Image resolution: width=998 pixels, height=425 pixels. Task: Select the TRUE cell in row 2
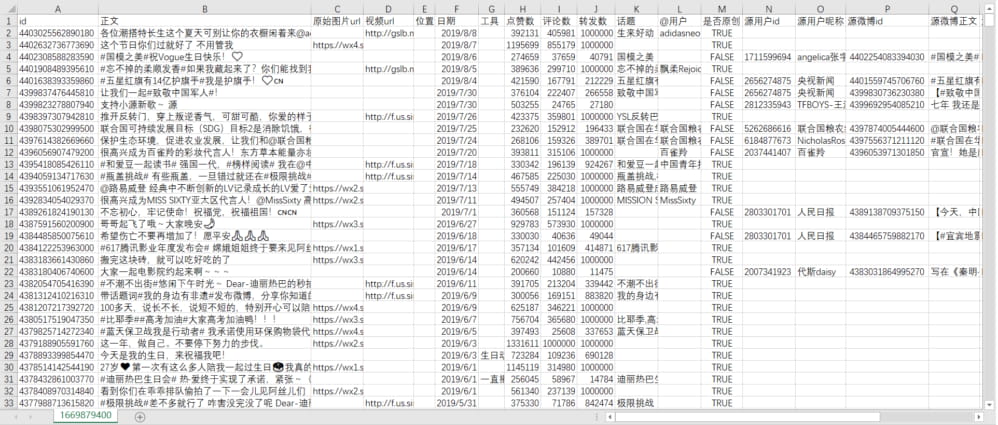(721, 32)
